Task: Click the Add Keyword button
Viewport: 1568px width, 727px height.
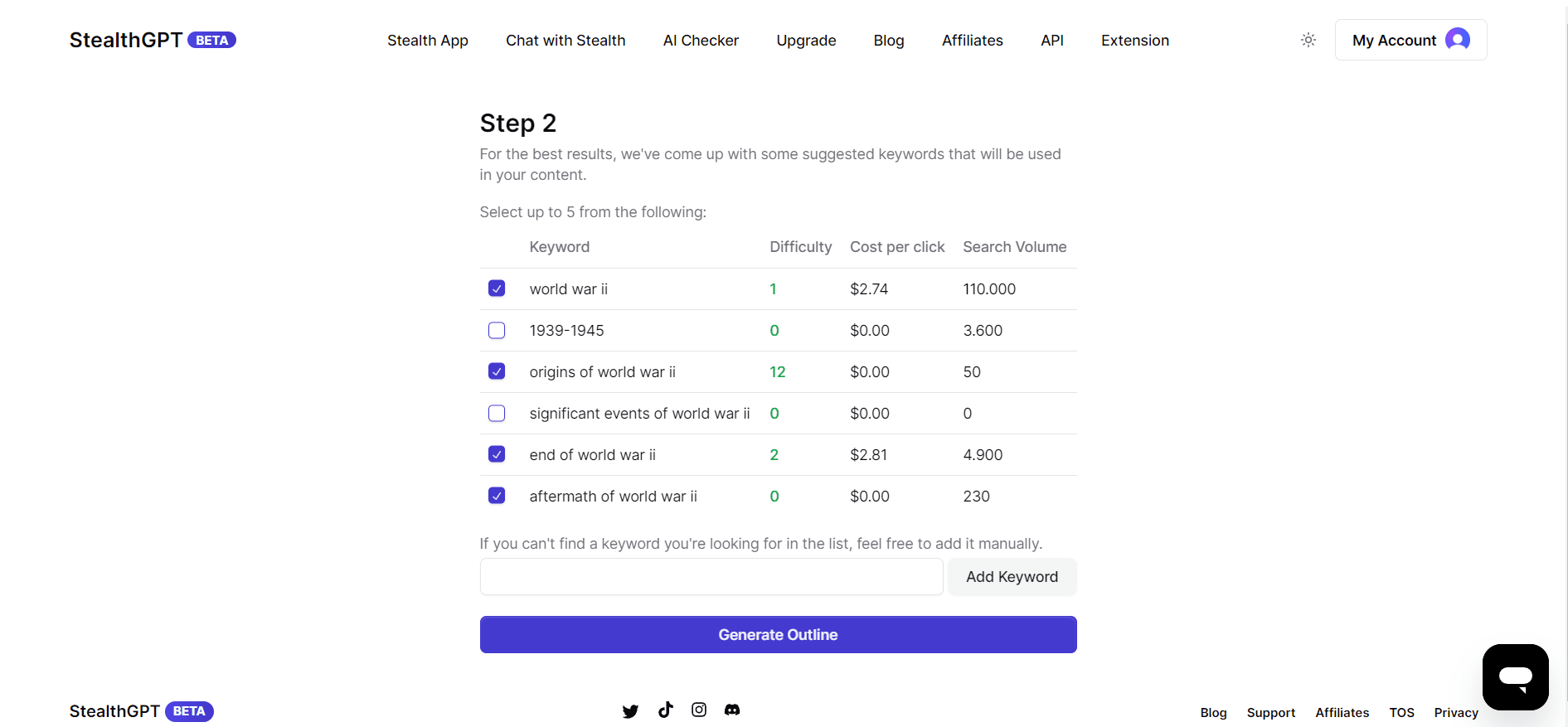Action: 1012,577
